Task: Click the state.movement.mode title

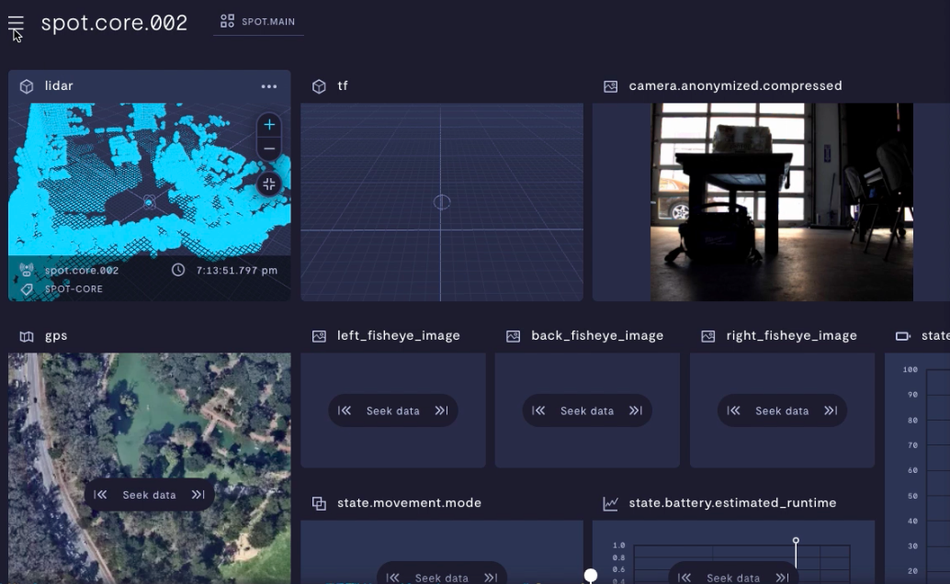Action: point(409,503)
